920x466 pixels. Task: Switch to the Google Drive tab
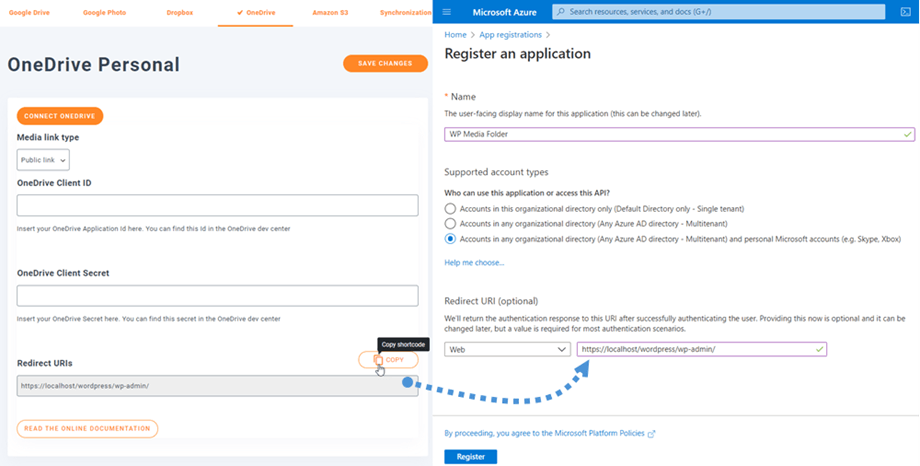(x=29, y=13)
